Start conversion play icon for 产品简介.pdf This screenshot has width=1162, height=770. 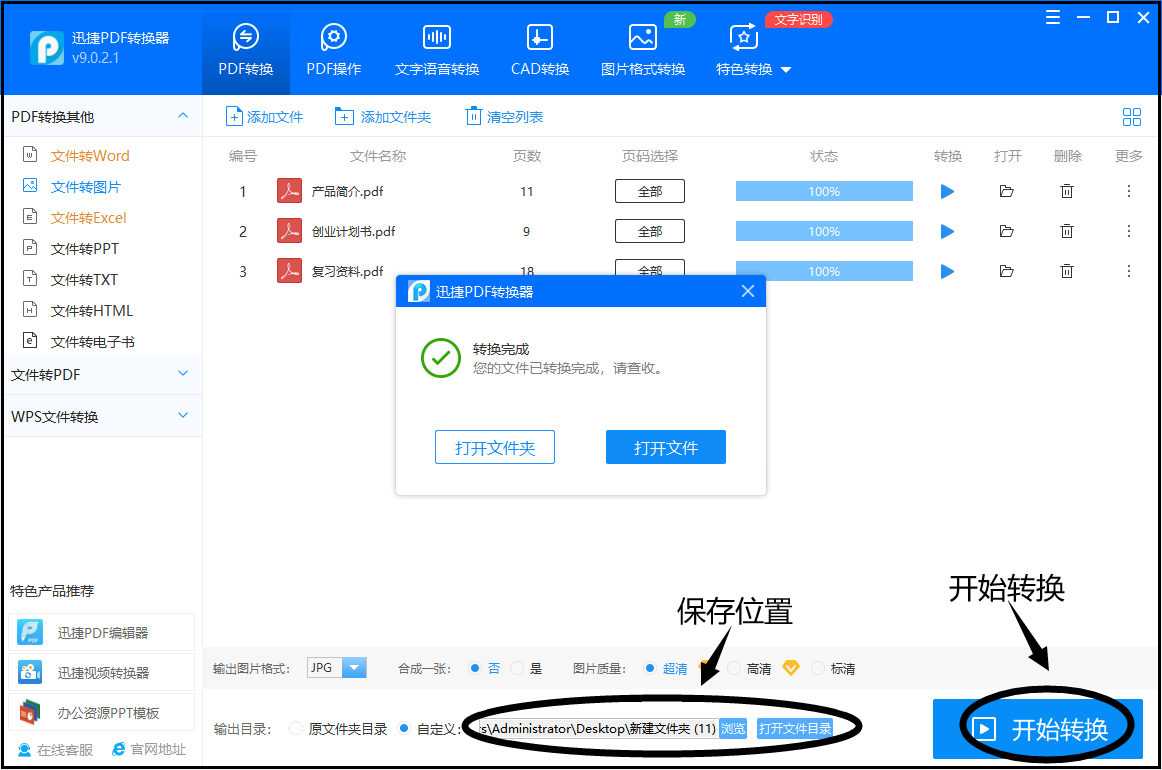(947, 191)
